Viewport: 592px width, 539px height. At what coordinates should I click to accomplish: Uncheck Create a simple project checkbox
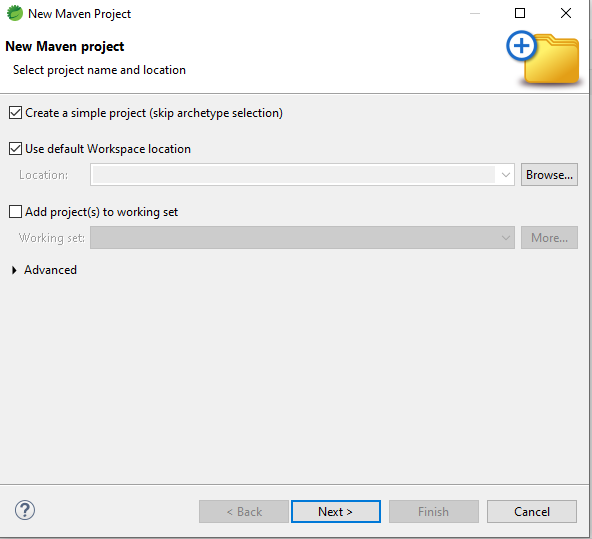coord(15,113)
